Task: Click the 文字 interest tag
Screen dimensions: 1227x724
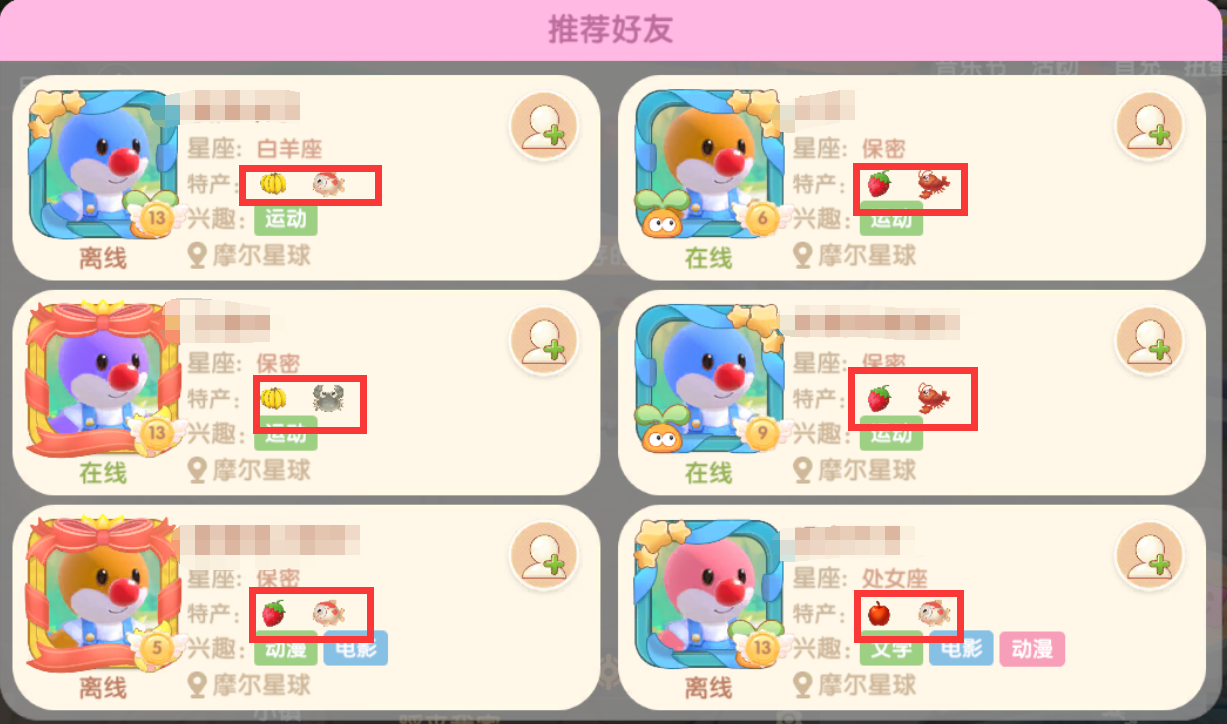Action: [x=891, y=649]
